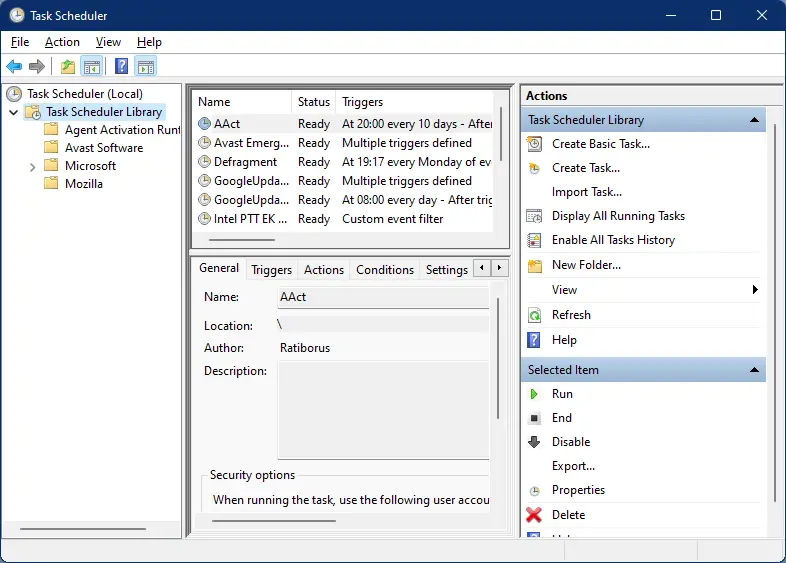Viewport: 786px width, 563px height.
Task: Click the Forward arrow toolbar icon
Action: click(x=37, y=66)
